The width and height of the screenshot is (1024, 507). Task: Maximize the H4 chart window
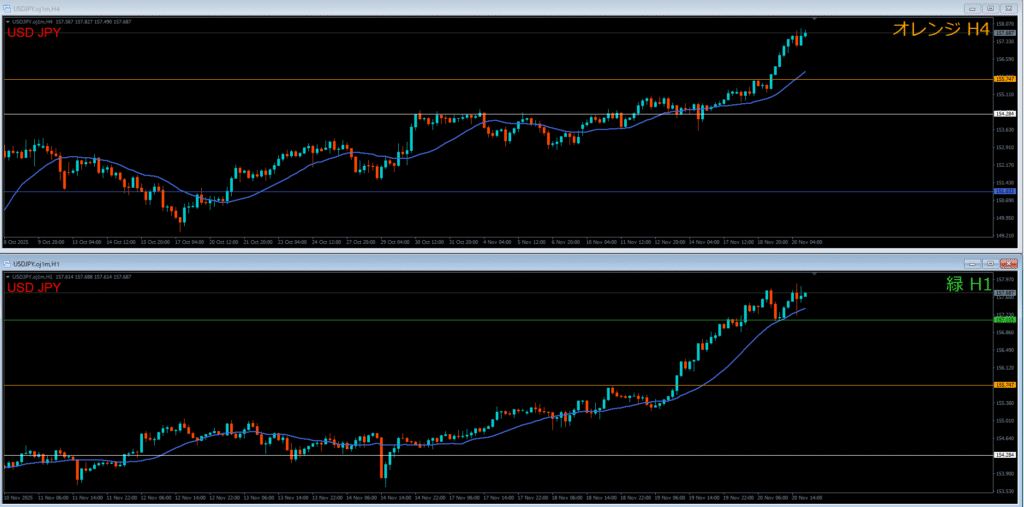click(x=990, y=6)
